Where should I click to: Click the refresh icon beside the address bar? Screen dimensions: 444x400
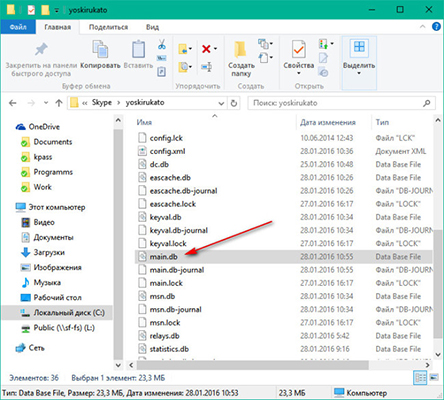[234, 103]
